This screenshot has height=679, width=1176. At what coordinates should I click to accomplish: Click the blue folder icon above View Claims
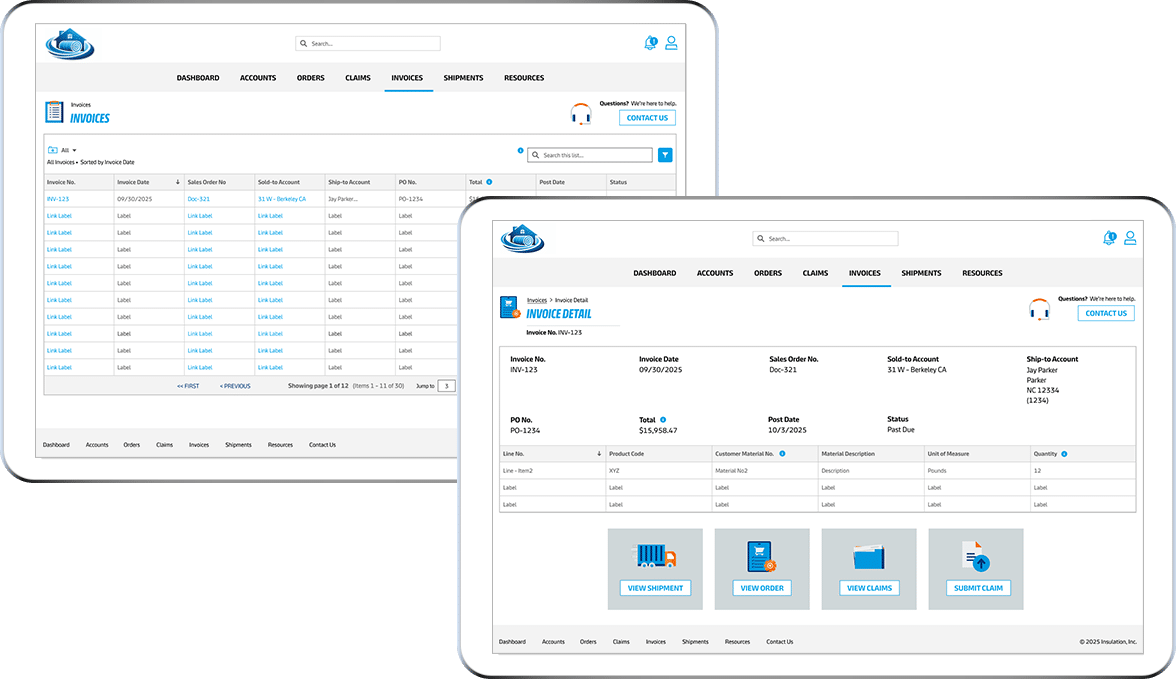coord(869,556)
